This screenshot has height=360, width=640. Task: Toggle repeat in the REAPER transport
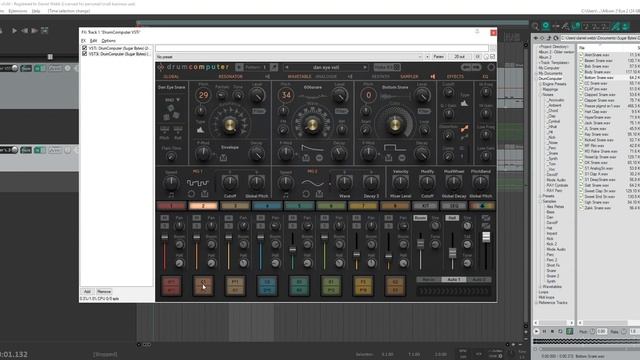click(x=44, y=30)
